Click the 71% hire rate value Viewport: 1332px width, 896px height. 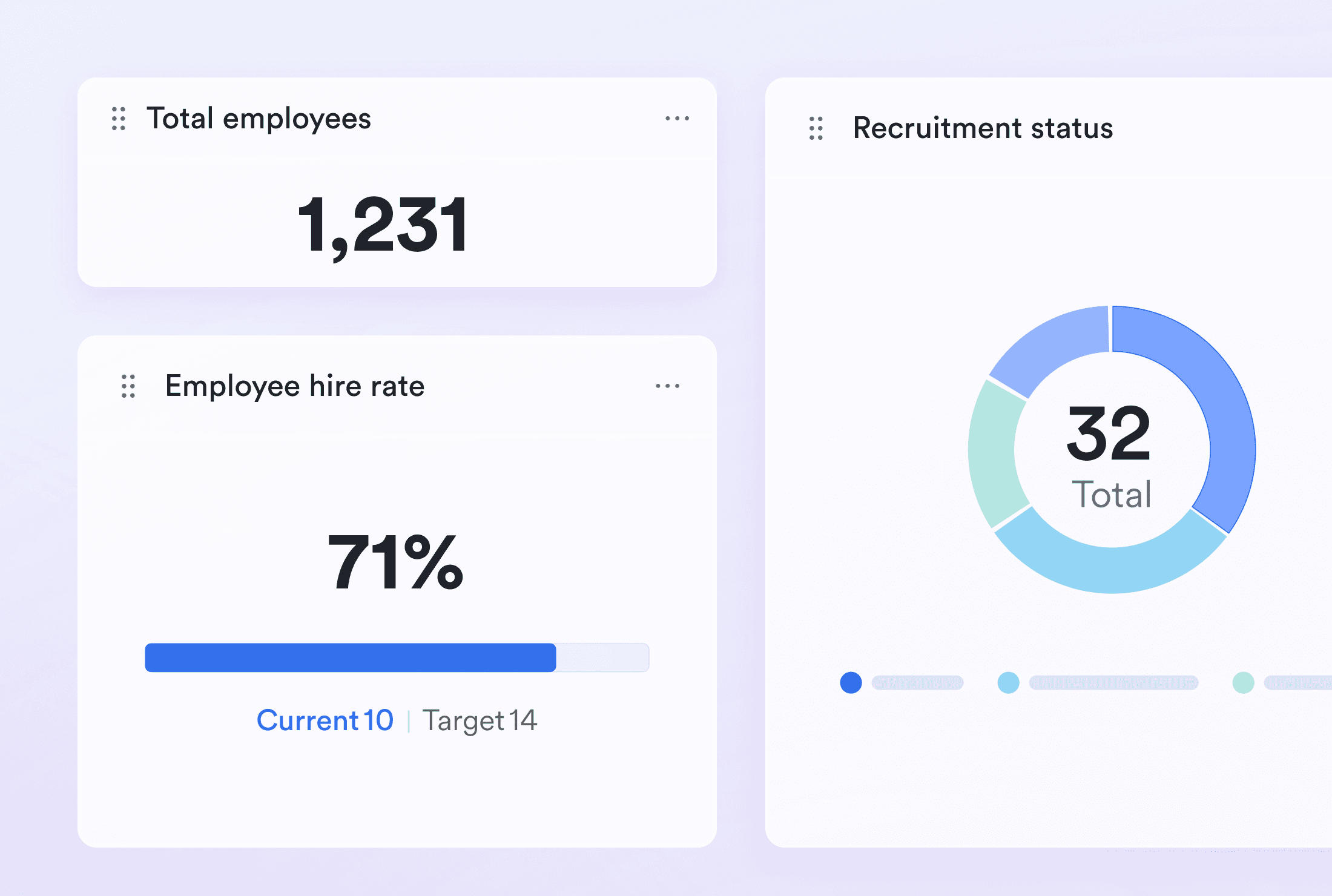tap(395, 562)
